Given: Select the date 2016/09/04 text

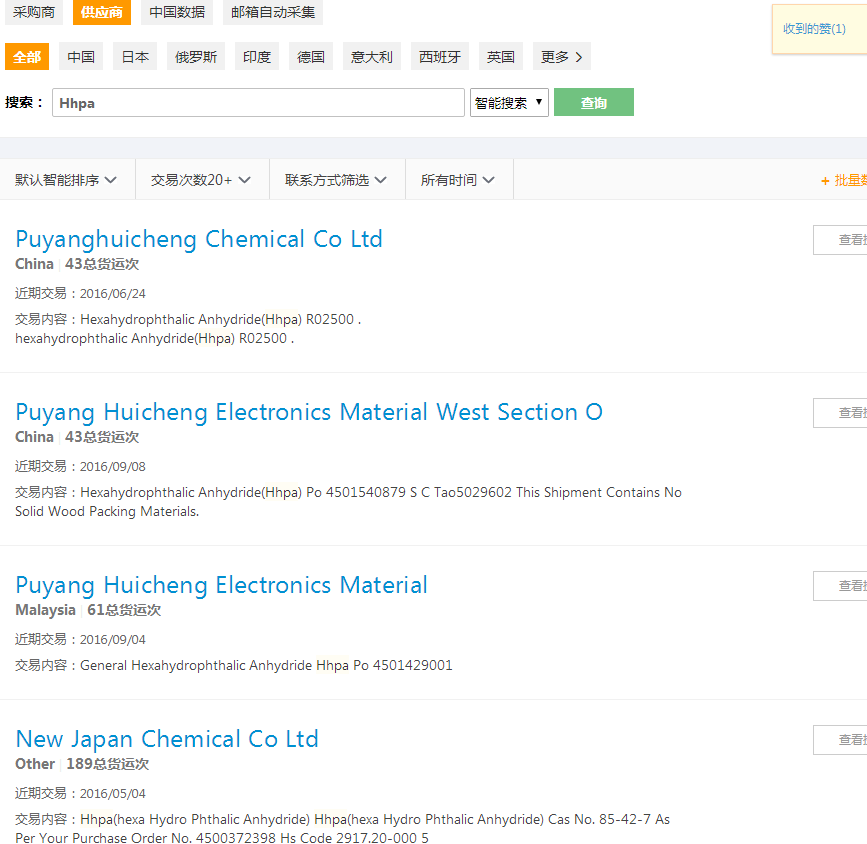Looking at the screenshot, I should click(x=113, y=640).
